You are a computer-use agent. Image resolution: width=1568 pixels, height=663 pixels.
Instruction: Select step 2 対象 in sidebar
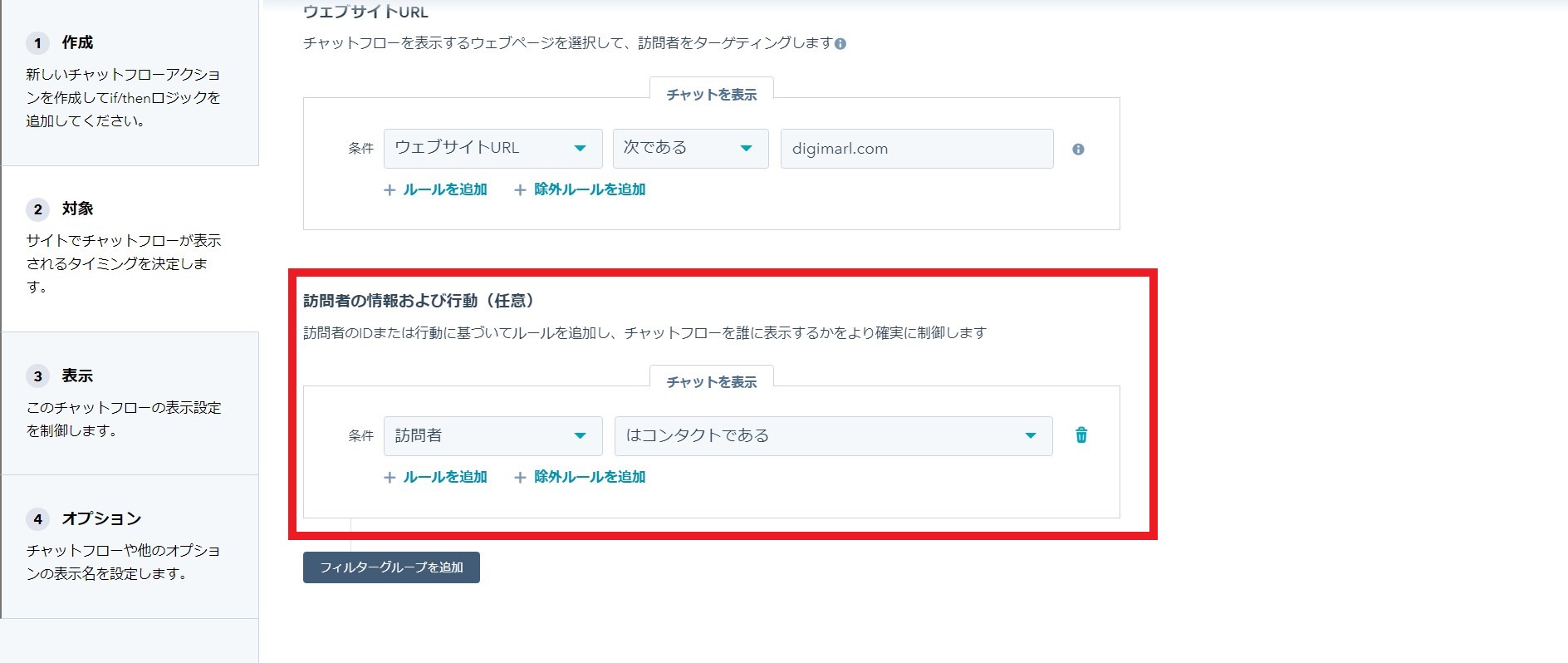(x=130, y=248)
